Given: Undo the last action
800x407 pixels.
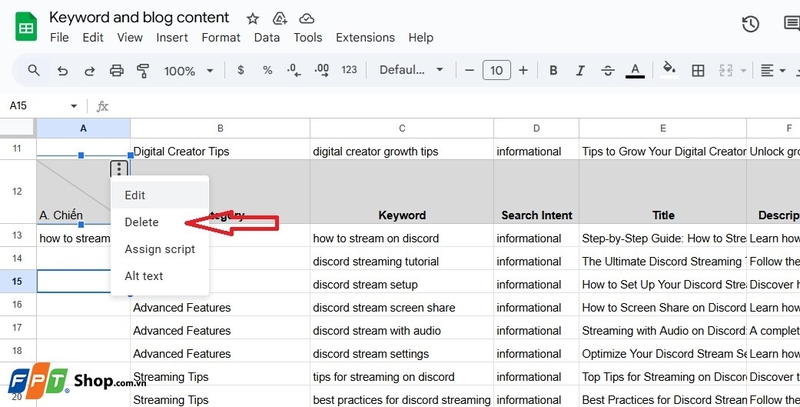Looking at the screenshot, I should [x=62, y=71].
